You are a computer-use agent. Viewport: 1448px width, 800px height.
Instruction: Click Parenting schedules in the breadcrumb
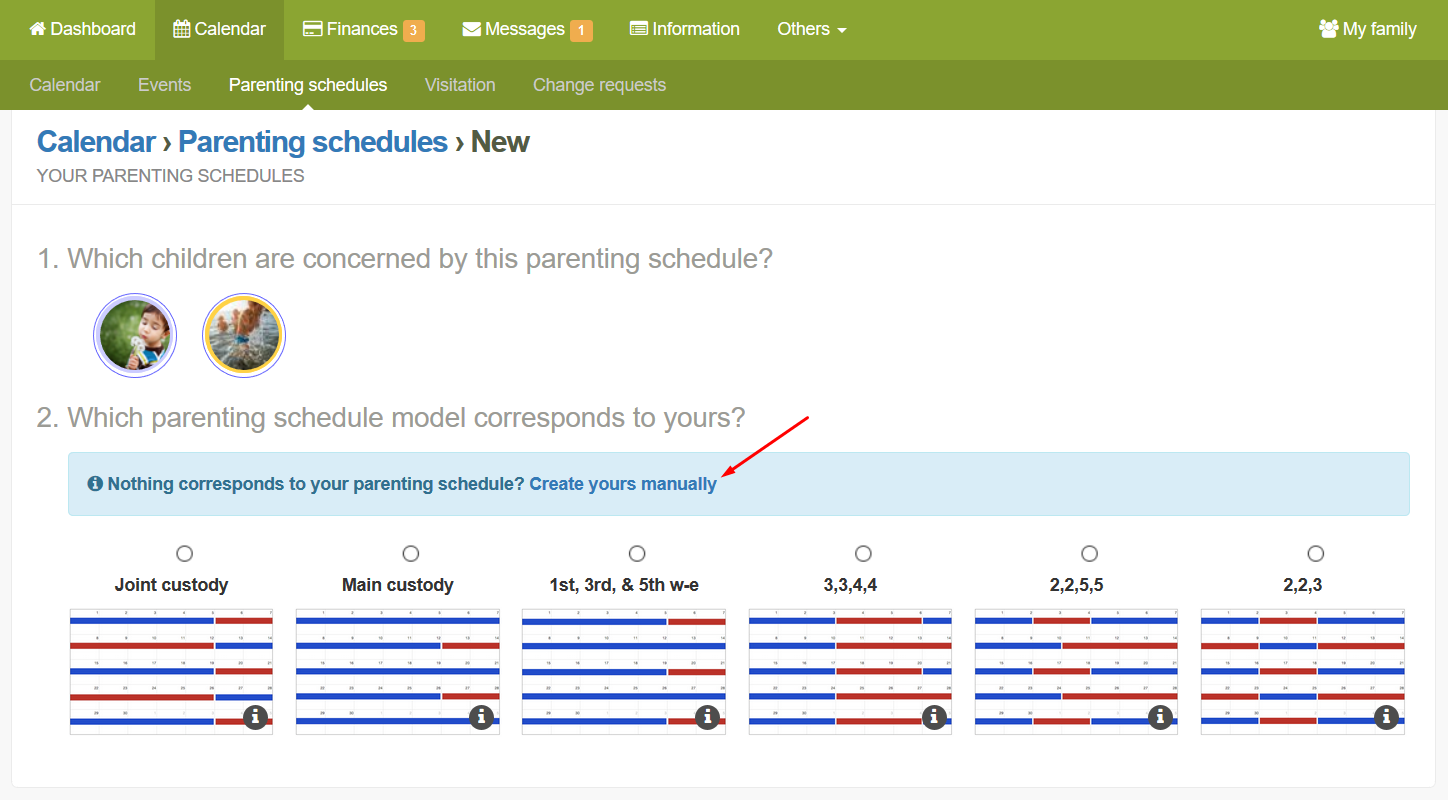313,142
